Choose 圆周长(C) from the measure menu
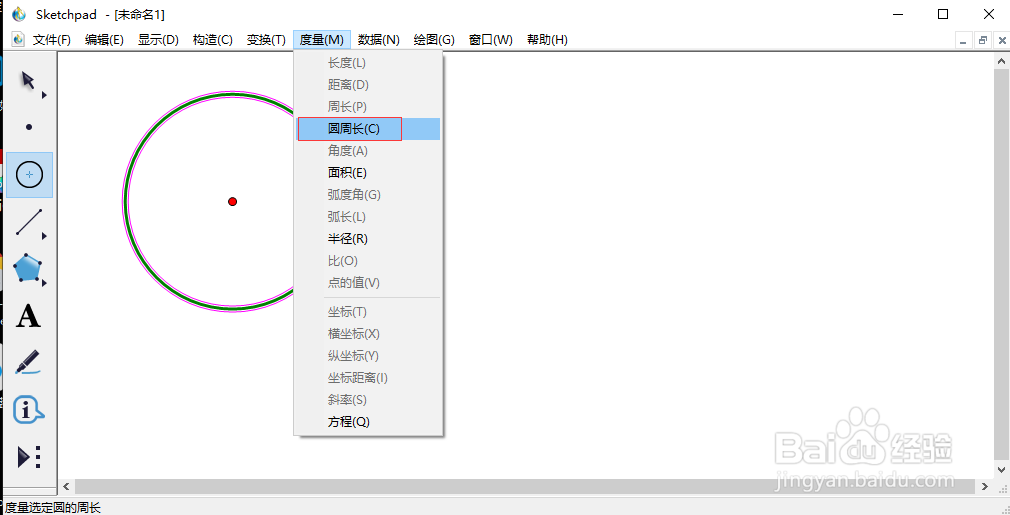Viewport: 1010px width, 515px height. pos(368,129)
